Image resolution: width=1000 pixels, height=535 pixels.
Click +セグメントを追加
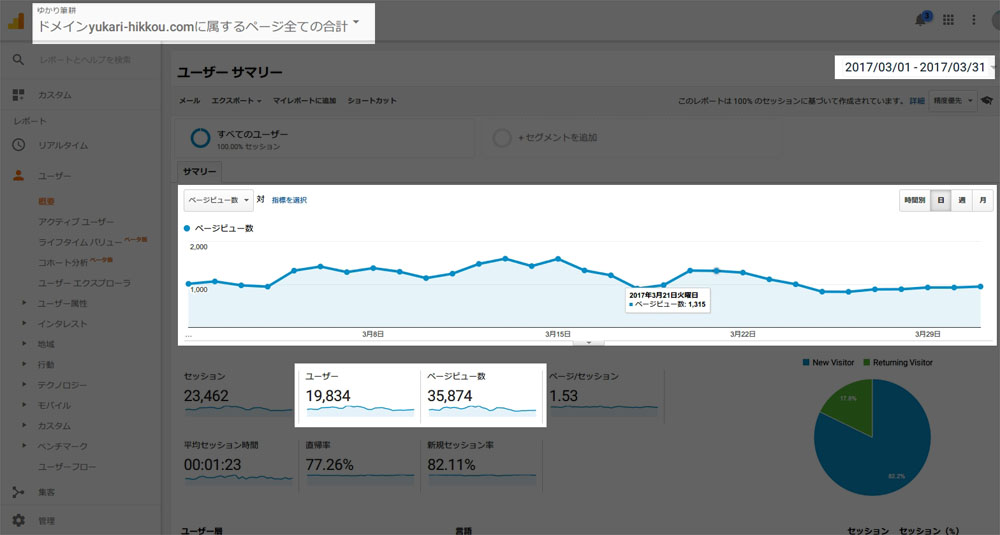(557, 138)
